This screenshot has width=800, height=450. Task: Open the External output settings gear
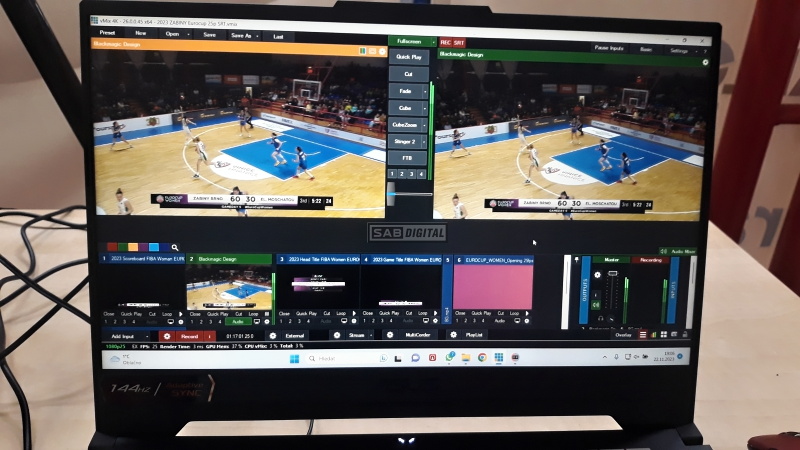click(x=272, y=336)
